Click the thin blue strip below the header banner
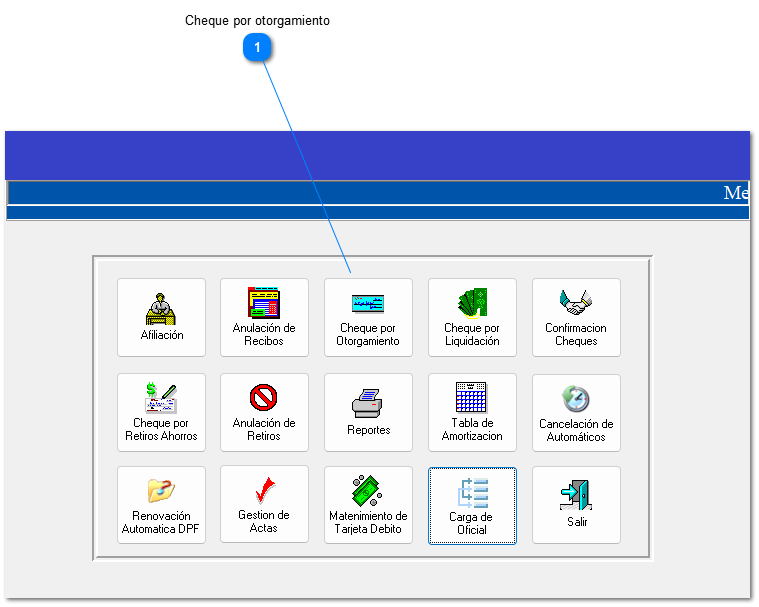759x607 pixels. (377, 212)
